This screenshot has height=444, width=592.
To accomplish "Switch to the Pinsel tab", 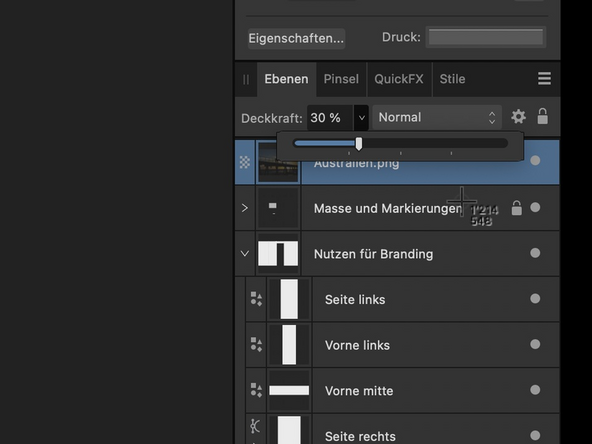I will (341, 79).
